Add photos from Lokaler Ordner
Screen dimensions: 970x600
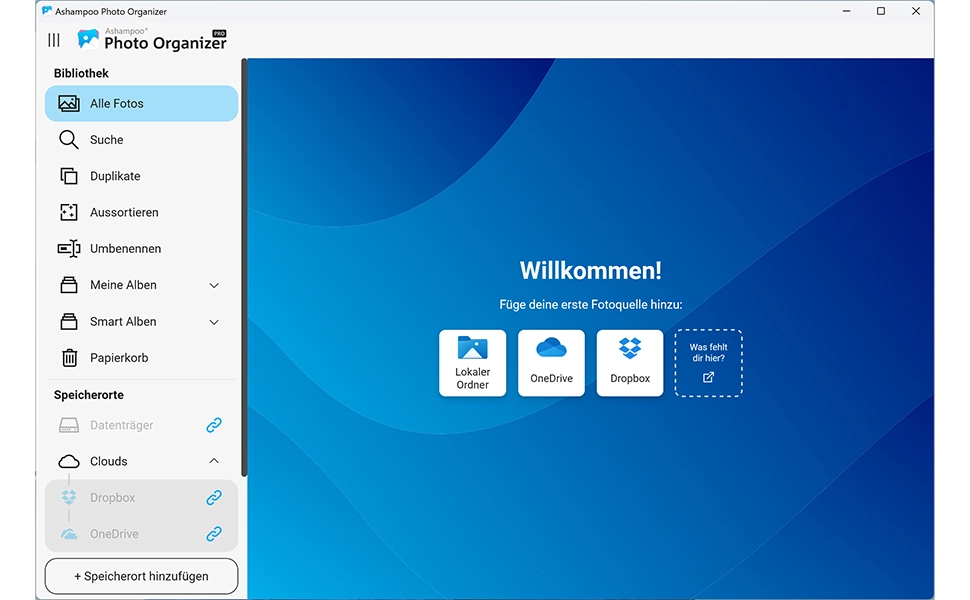click(x=472, y=362)
